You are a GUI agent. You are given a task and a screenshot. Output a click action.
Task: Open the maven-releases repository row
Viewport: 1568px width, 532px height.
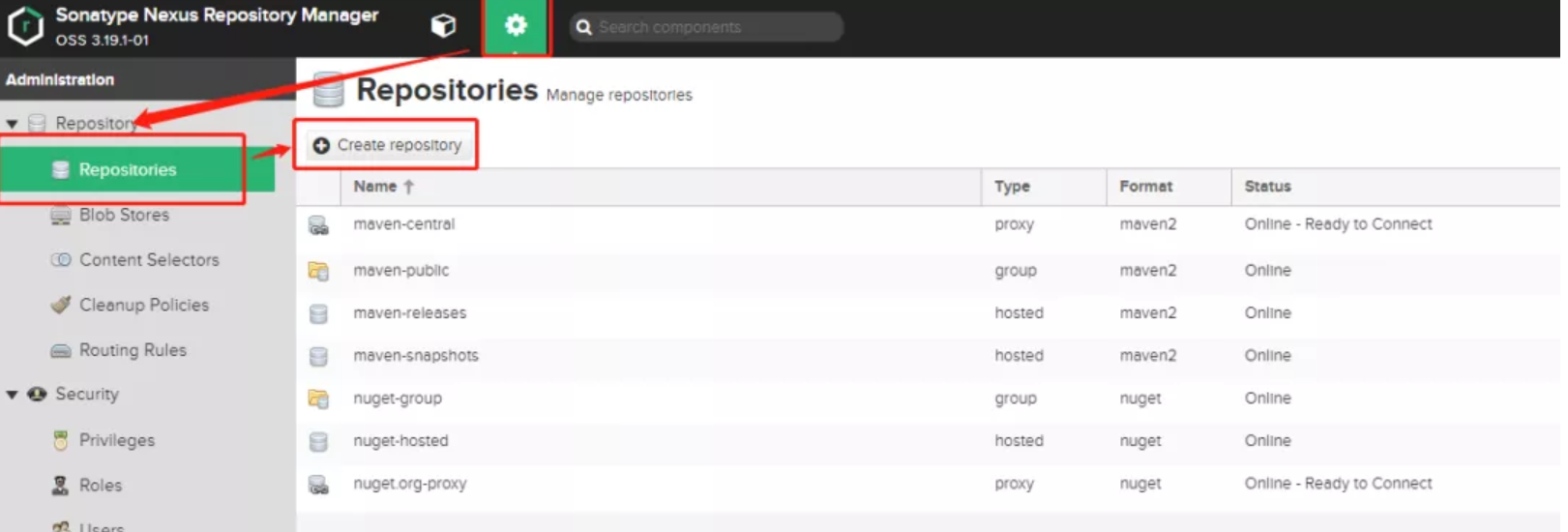(929, 313)
